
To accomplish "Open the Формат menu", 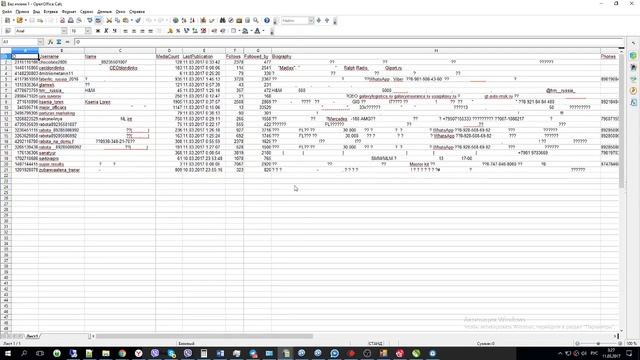I will point(69,12).
